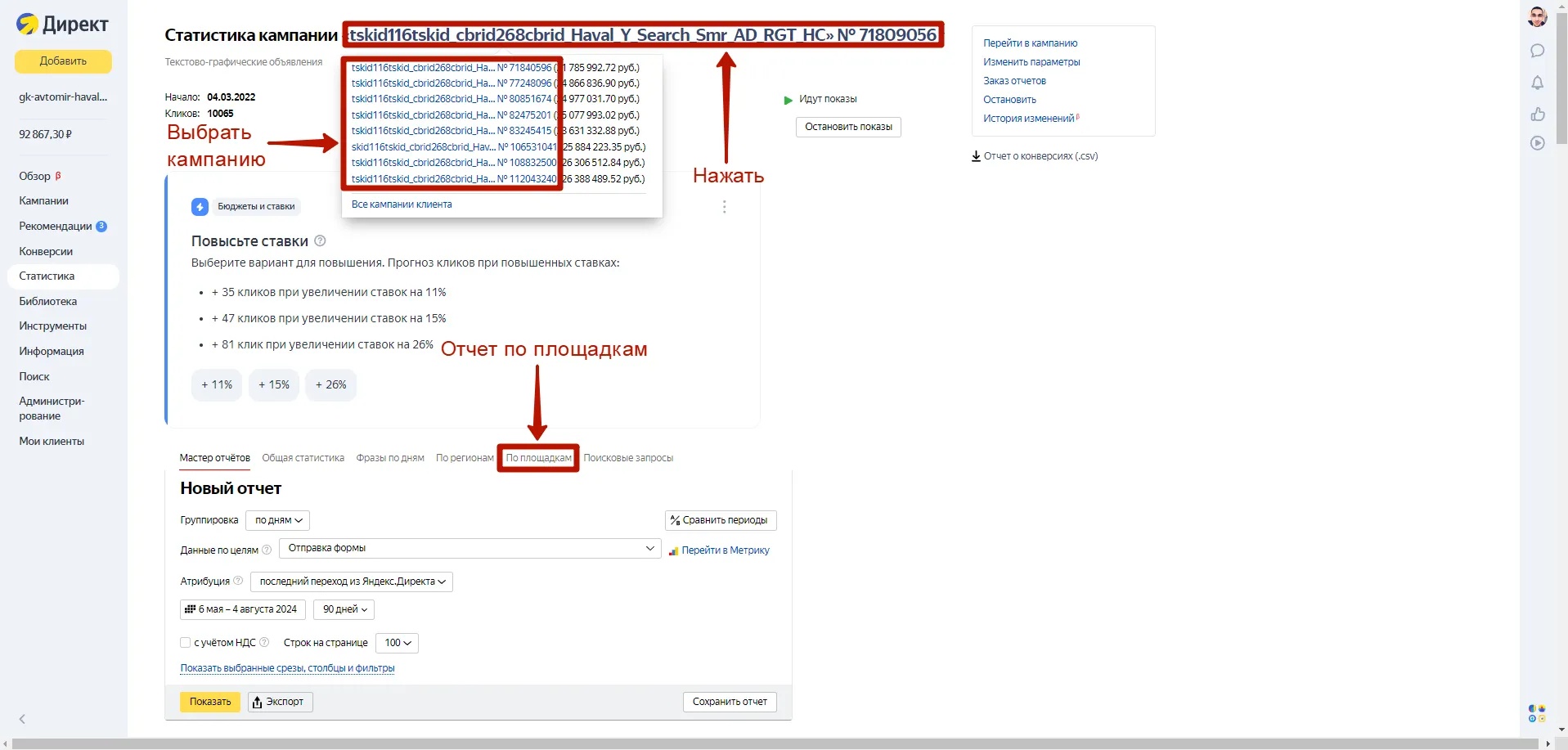
Task: Switch to the По площадкам tab
Action: click(538, 458)
